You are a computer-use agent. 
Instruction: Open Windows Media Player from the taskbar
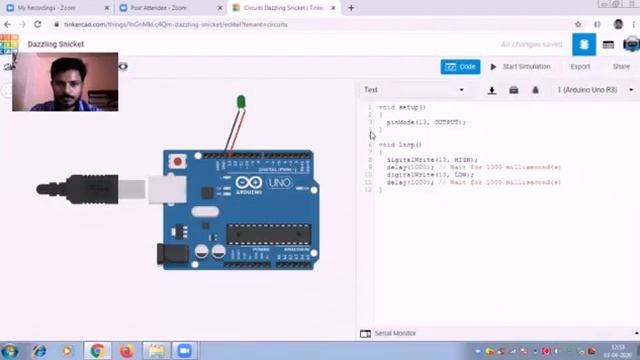coord(68,351)
